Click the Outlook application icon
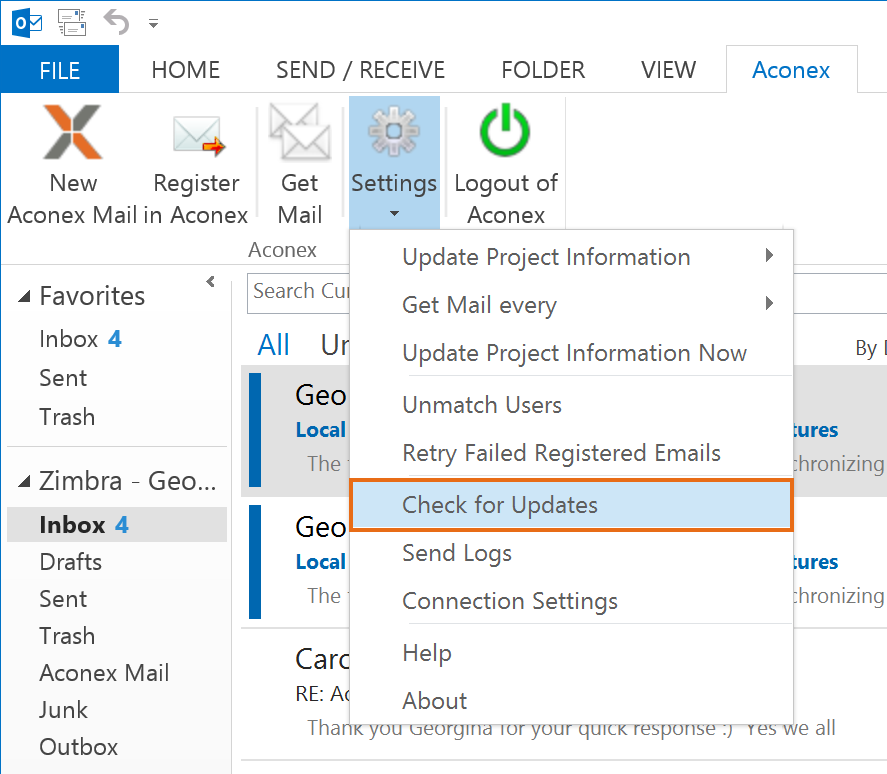The image size is (887, 774). click(x=27, y=23)
